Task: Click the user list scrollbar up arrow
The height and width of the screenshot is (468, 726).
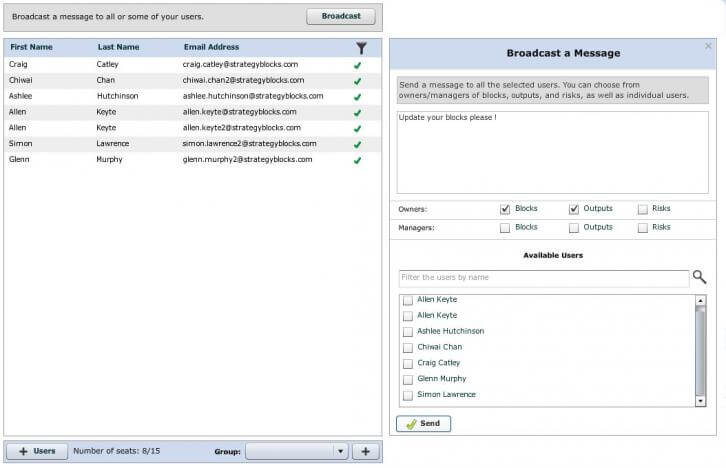Action: pos(701,300)
